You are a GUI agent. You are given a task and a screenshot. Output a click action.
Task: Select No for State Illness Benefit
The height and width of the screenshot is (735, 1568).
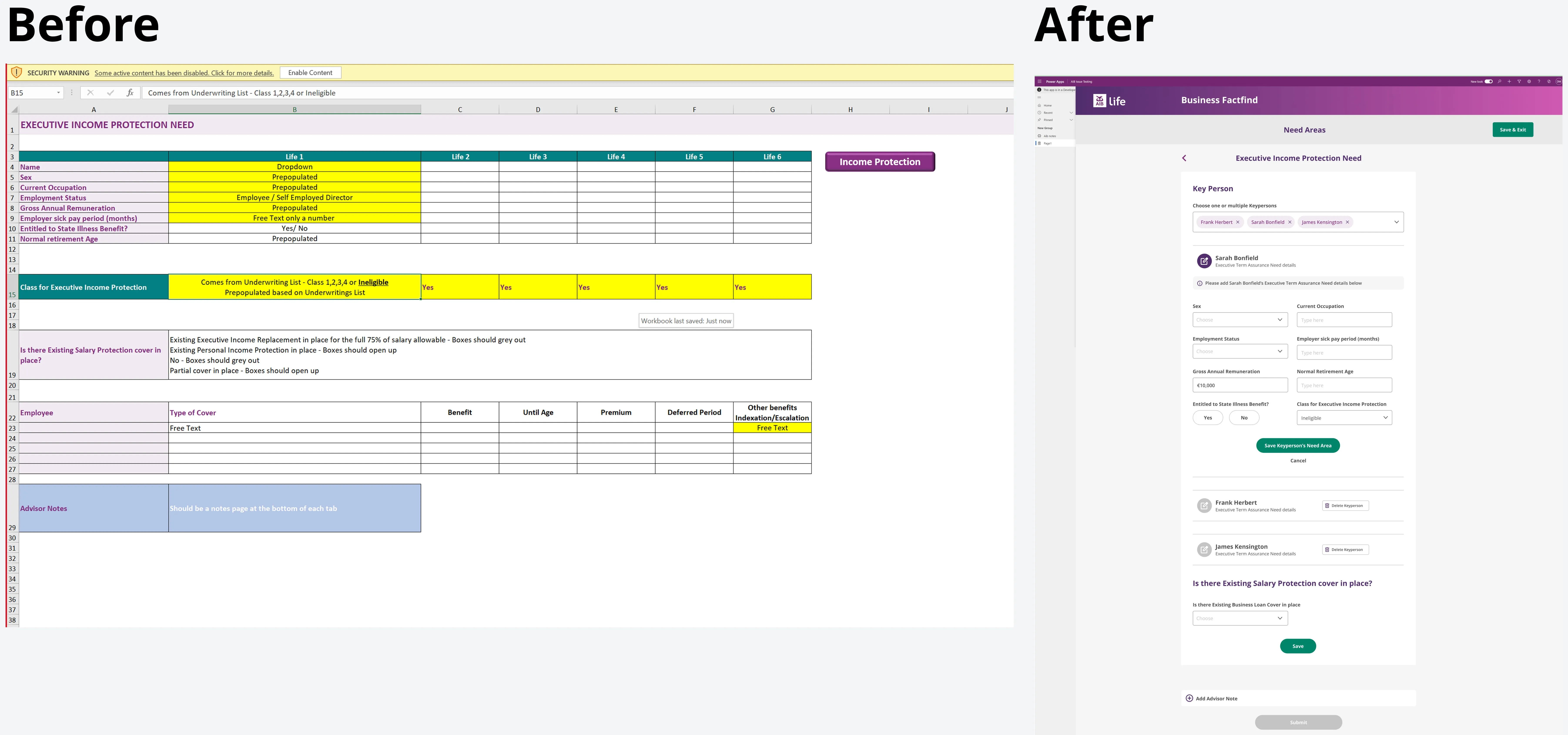tap(1244, 418)
